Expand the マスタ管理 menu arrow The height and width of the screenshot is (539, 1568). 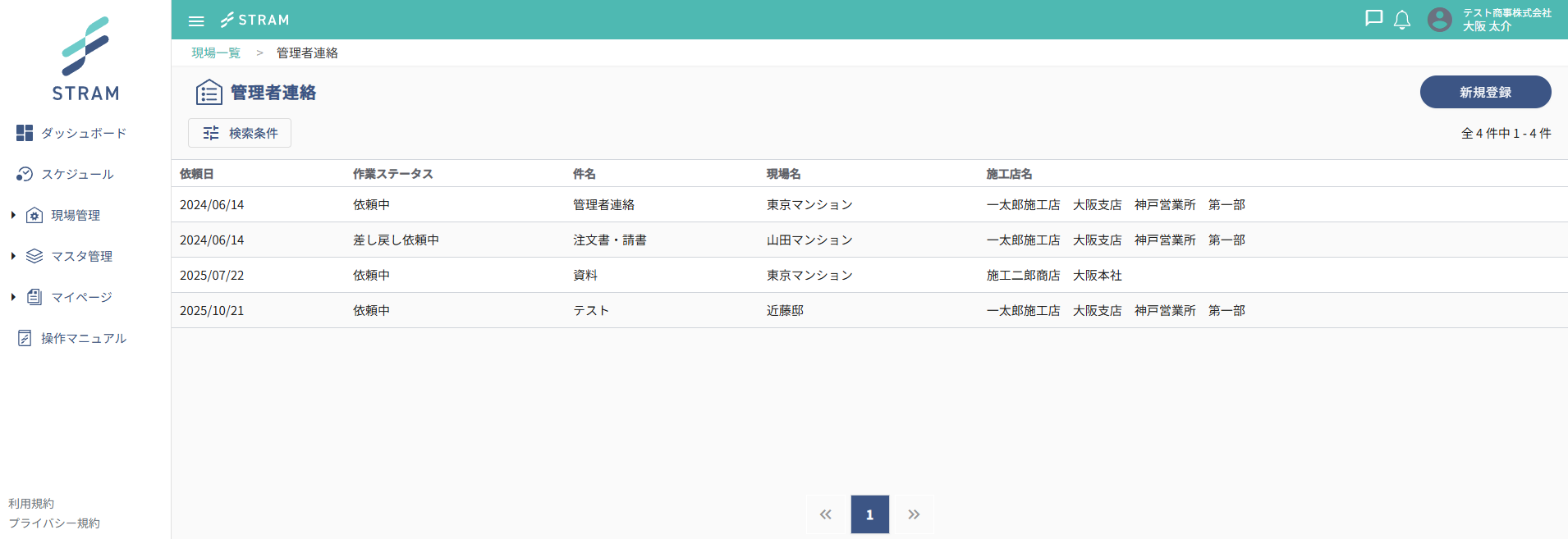(13, 256)
